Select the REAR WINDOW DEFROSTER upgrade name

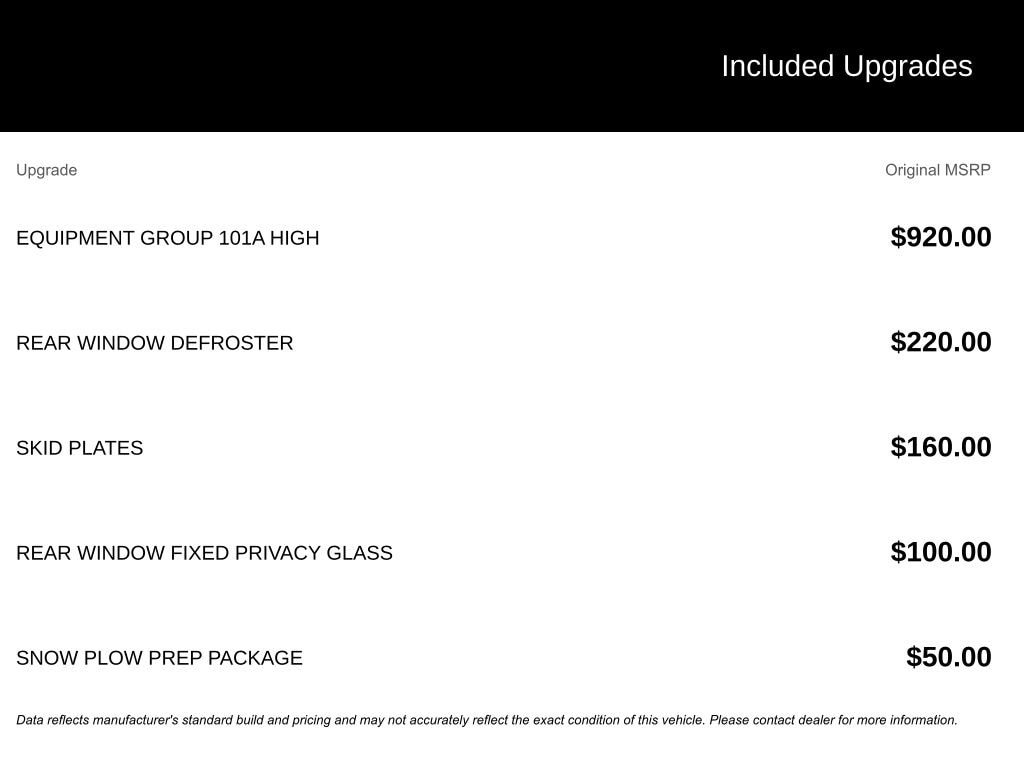pyautogui.click(x=154, y=343)
